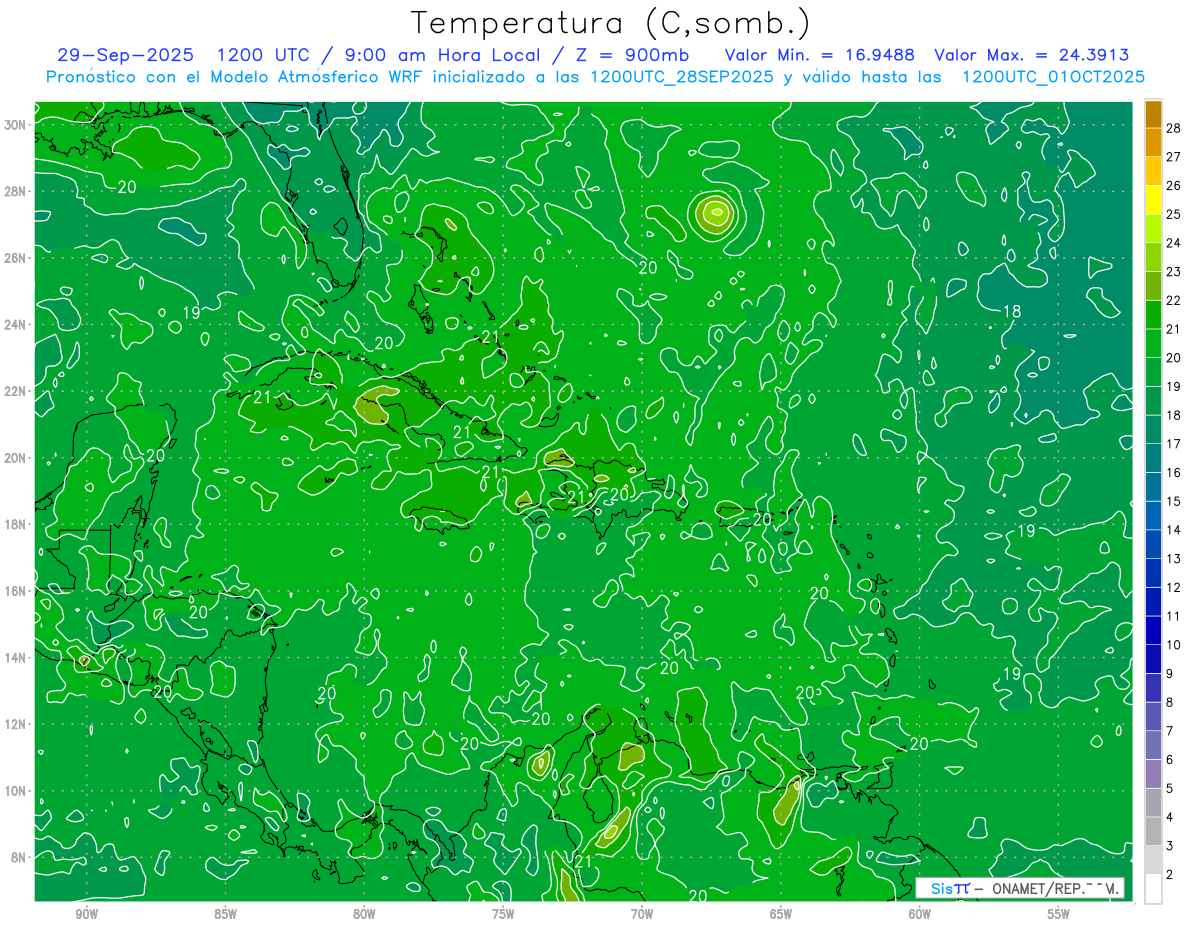The height and width of the screenshot is (927, 1200).
Task: Click the yellow swatch between 25 and 26
Action: (1153, 199)
